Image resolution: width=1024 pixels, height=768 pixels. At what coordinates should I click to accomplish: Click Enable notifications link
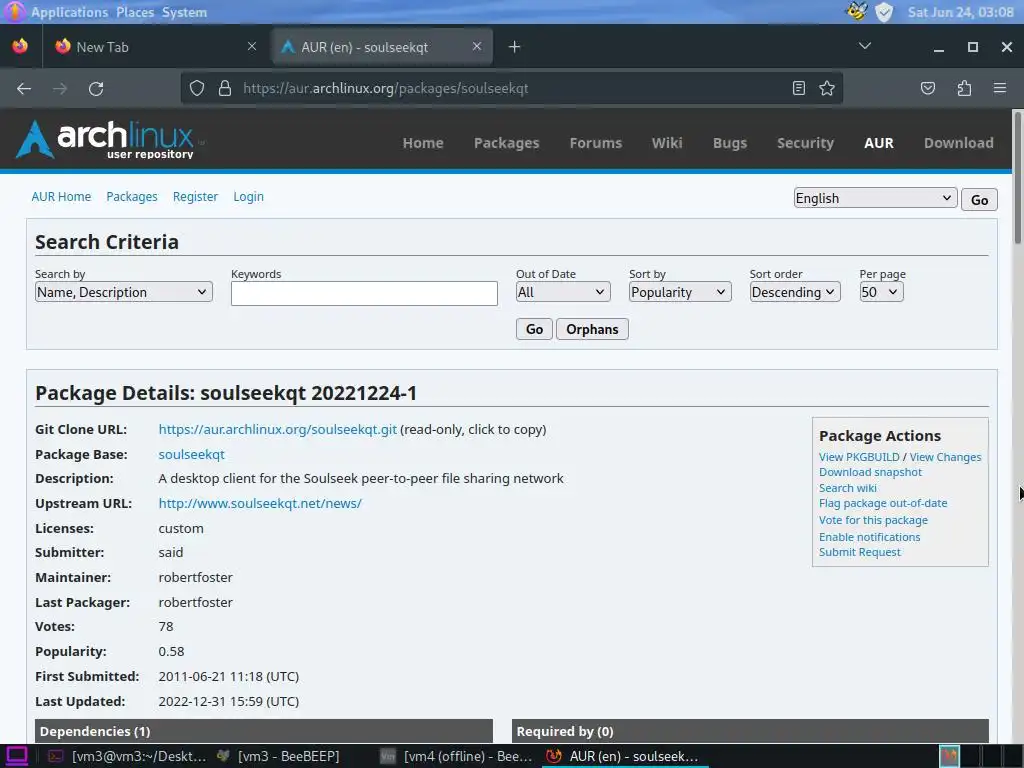869,537
